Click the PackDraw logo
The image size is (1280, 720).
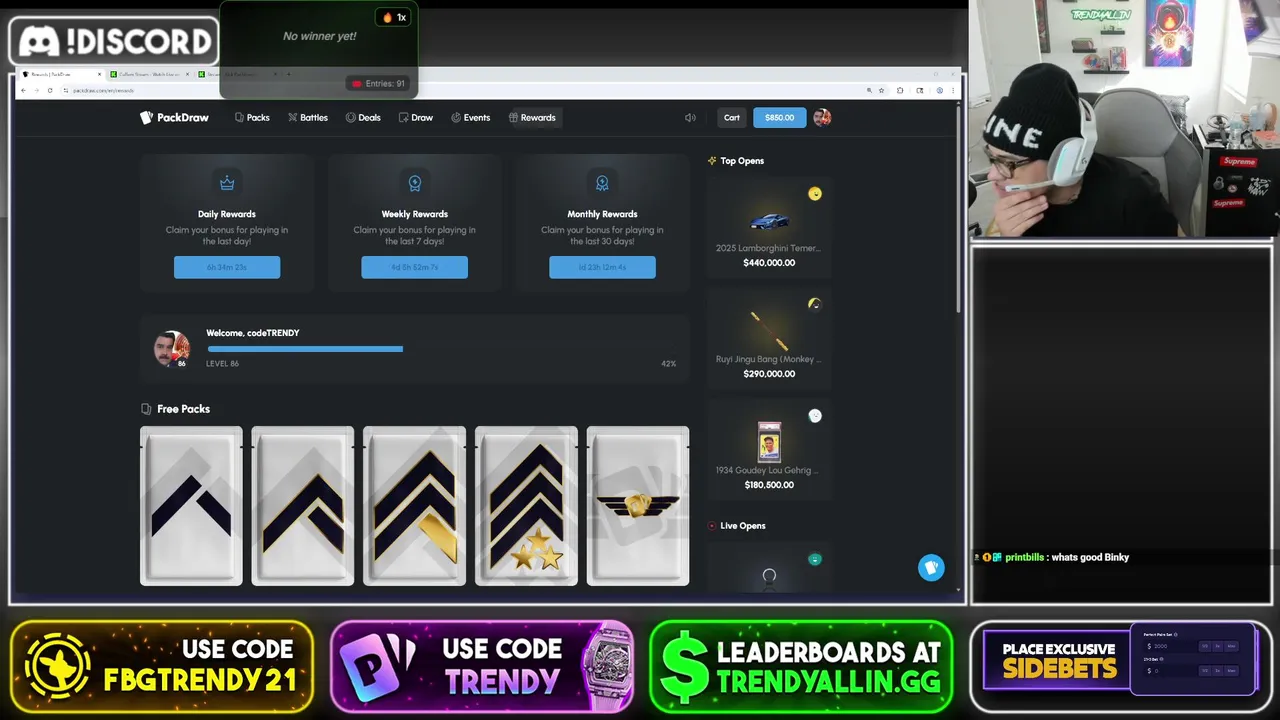click(174, 117)
